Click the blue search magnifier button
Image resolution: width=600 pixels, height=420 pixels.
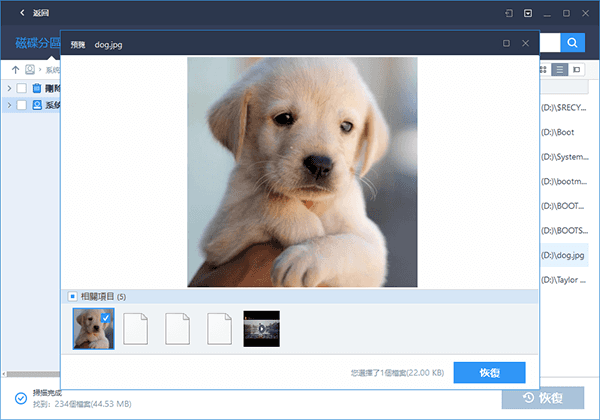coord(572,43)
